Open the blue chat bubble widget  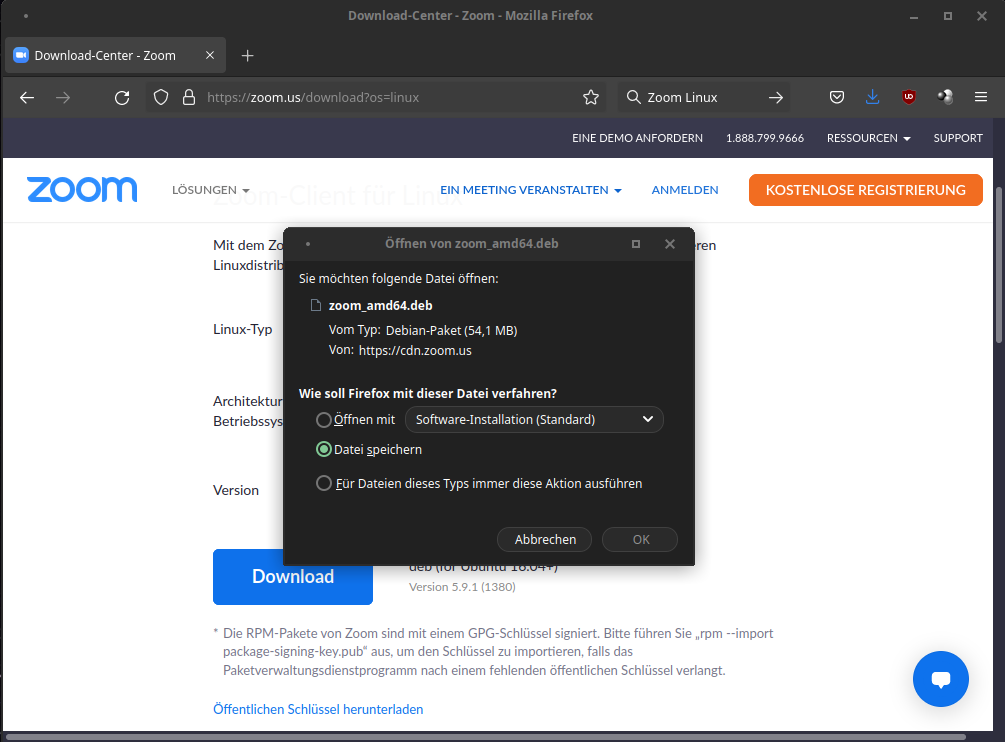[940, 679]
